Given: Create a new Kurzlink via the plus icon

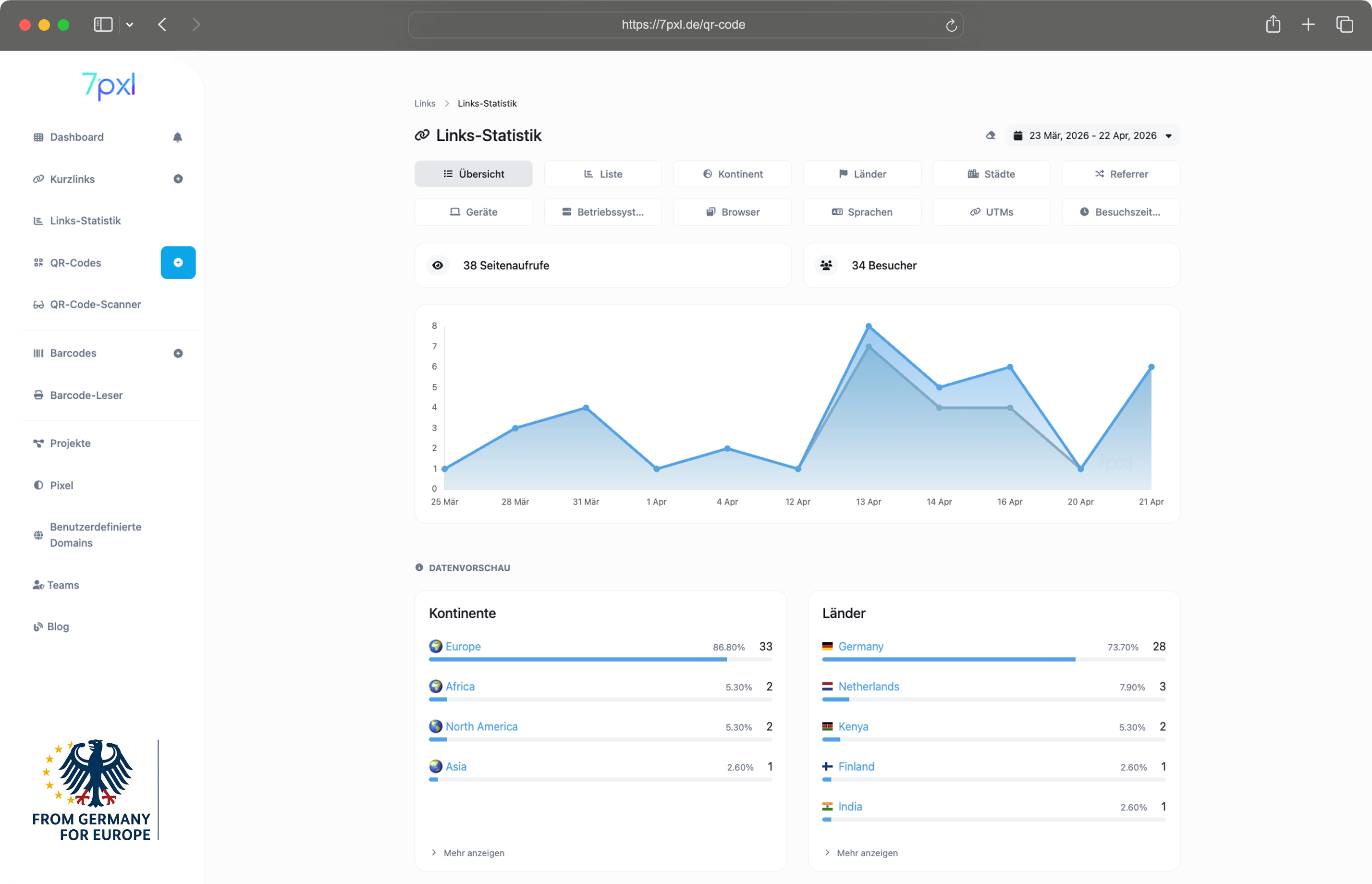Looking at the screenshot, I should 178,179.
